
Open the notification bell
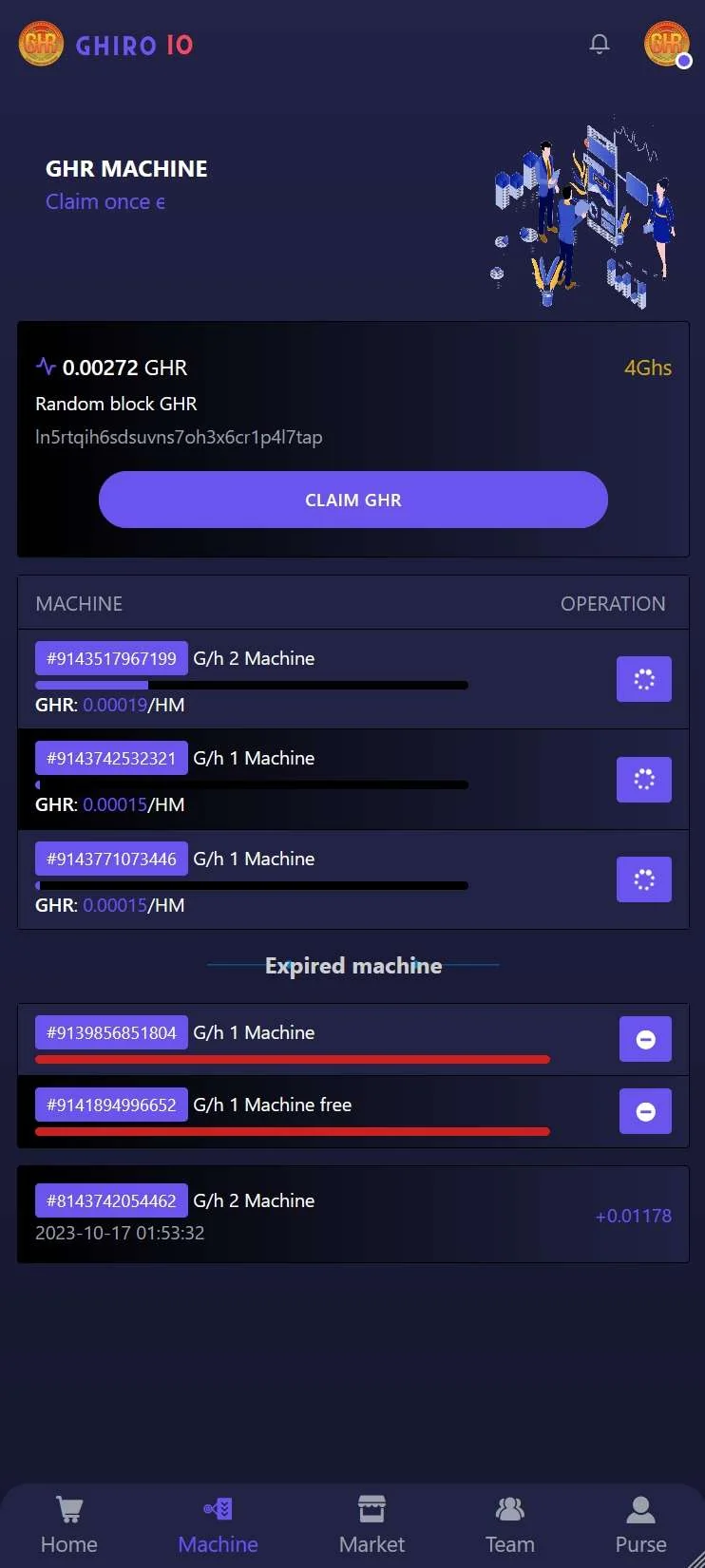[x=600, y=44]
